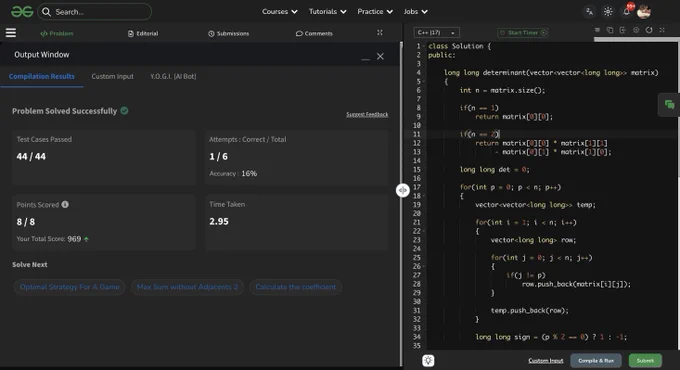
Task: Toggle the light/dark theme sun icon
Action: pos(608,12)
